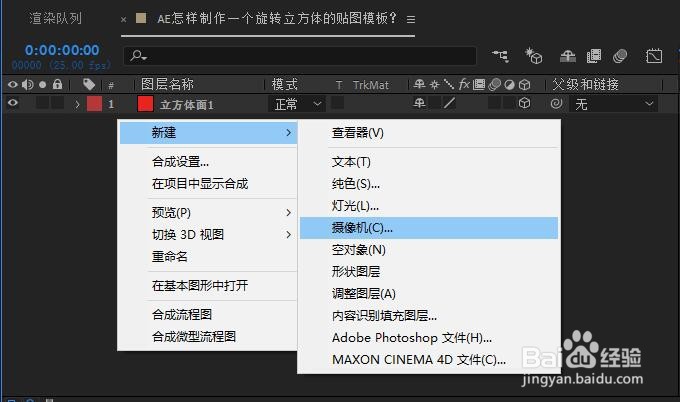Select 在项目中显示合成 menu entry
Image resolution: width=680 pixels, height=402 pixels.
pos(208,184)
